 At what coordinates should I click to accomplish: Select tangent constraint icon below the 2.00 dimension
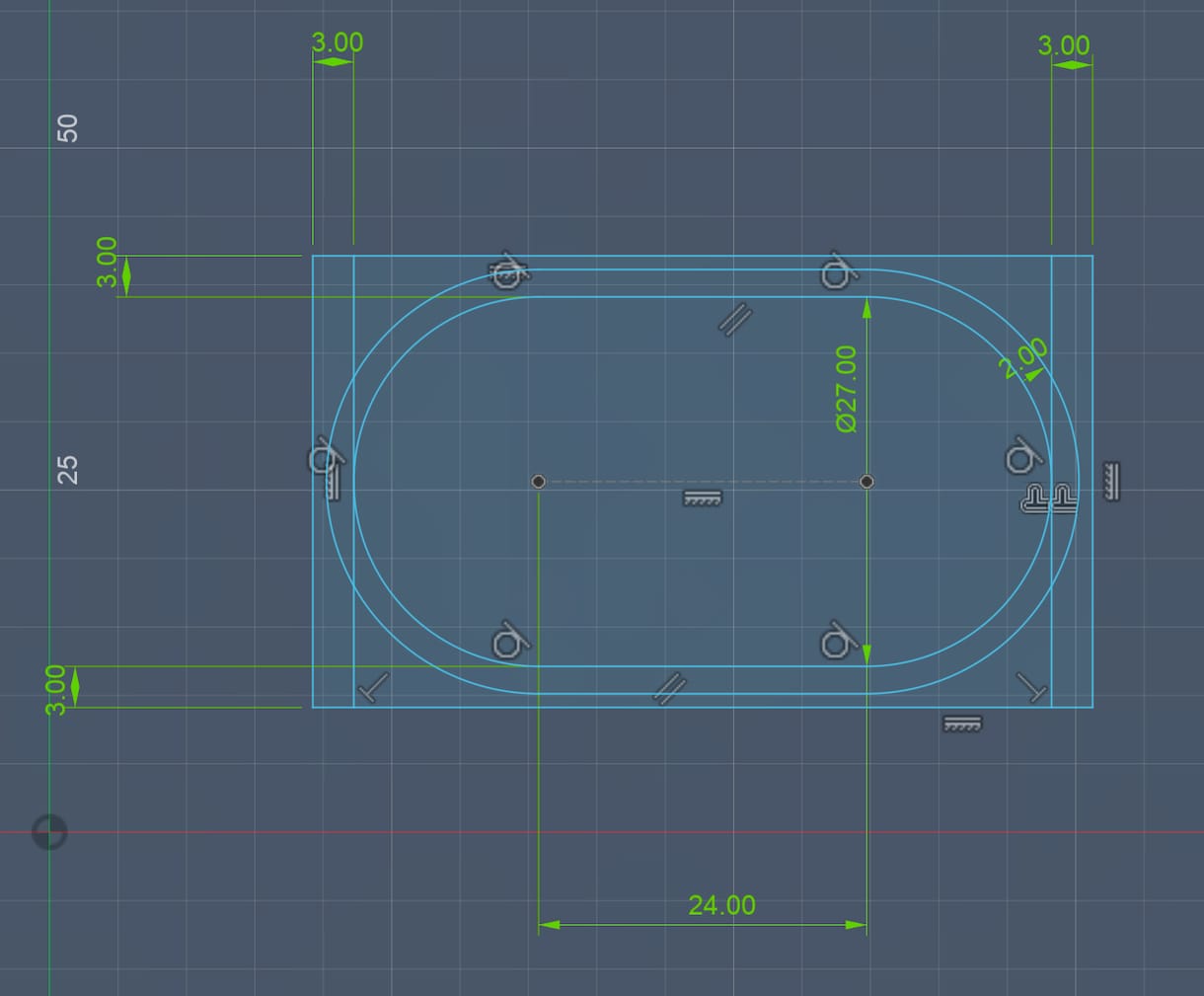pyautogui.click(x=1023, y=457)
